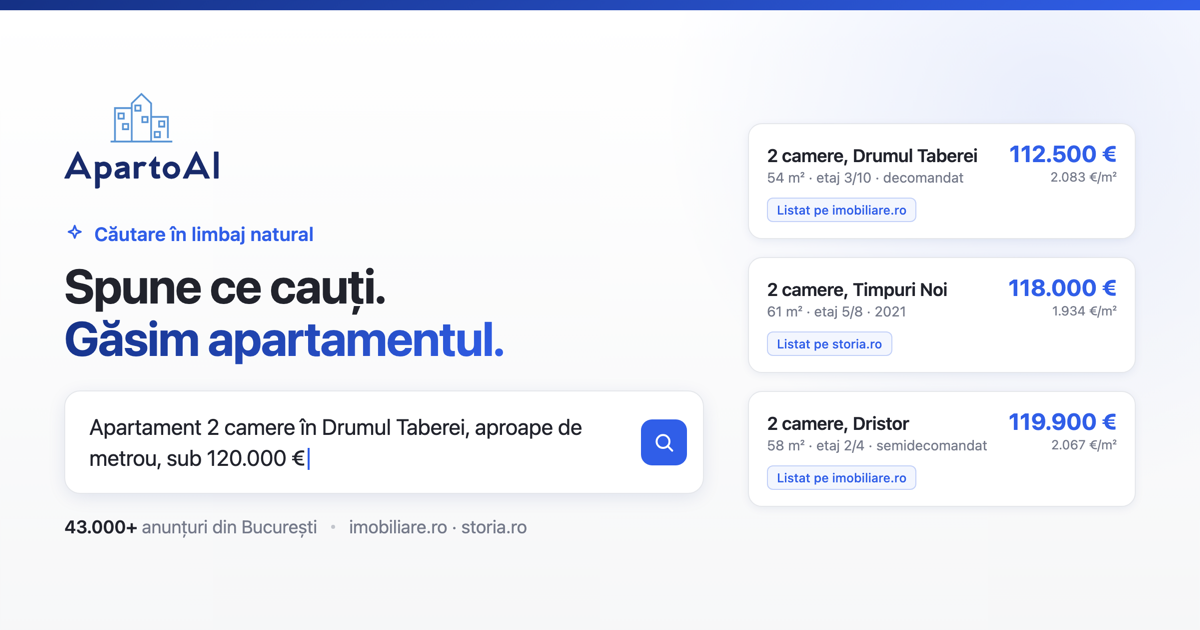Click the headline Găsim apartamentul.

(284, 340)
